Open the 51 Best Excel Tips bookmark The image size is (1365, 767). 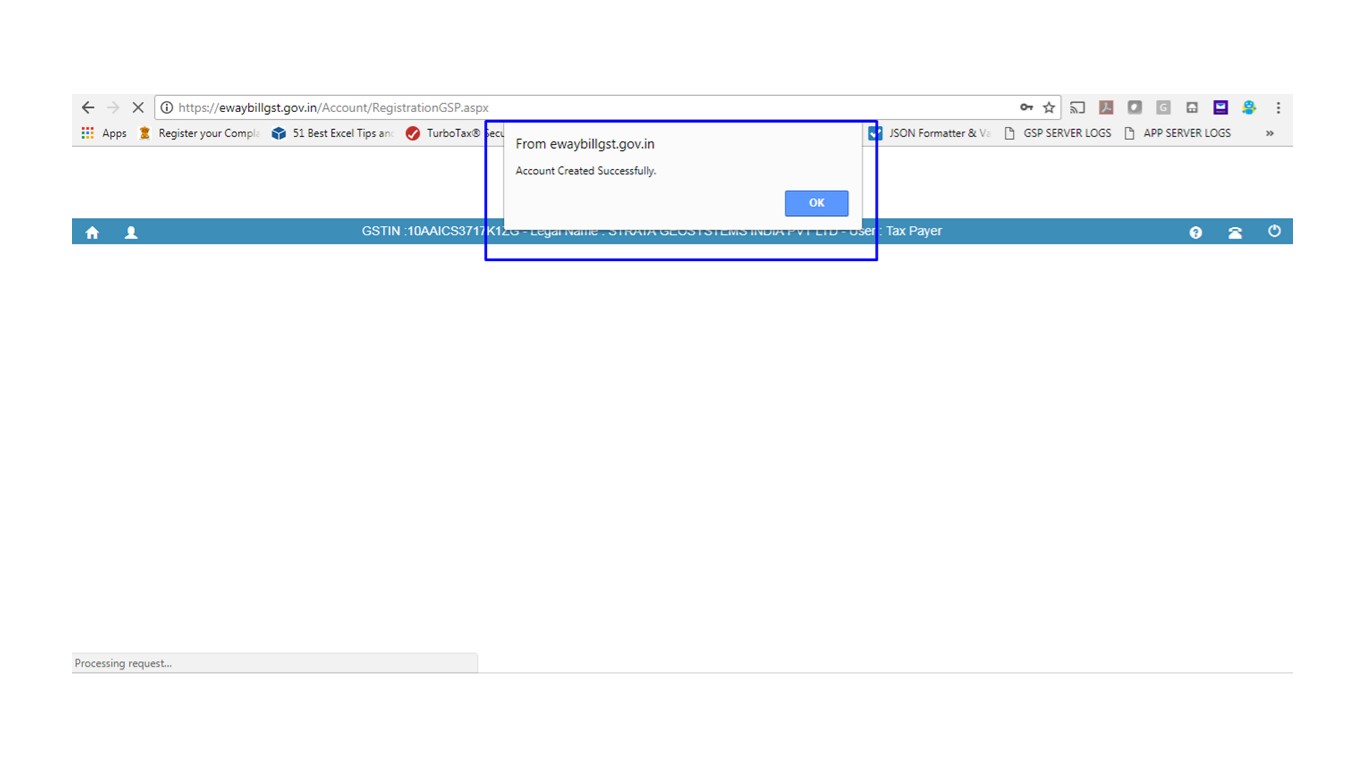(333, 133)
